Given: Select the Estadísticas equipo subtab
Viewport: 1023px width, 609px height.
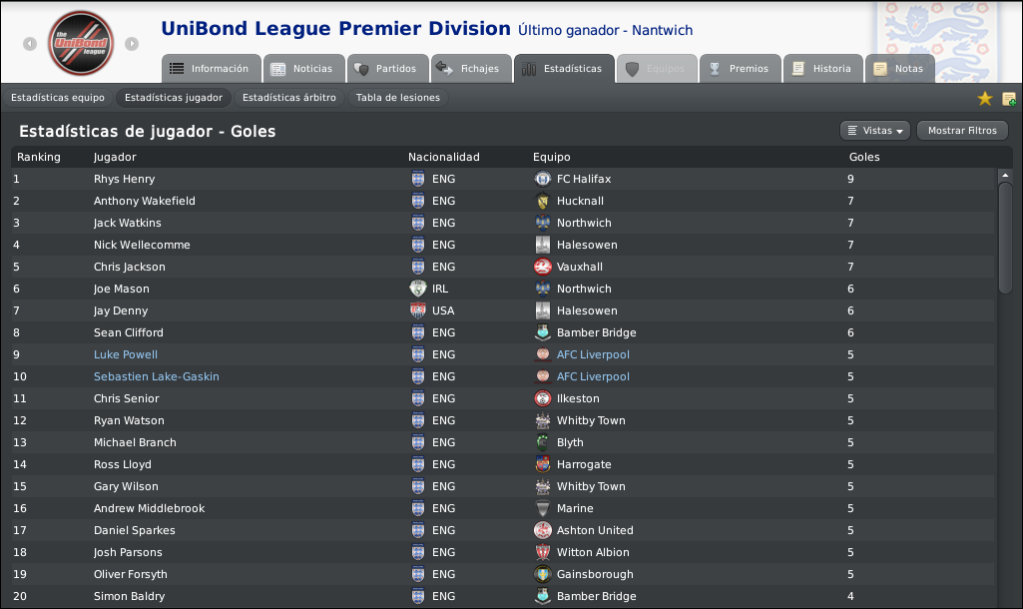Looking at the screenshot, I should pos(57,98).
